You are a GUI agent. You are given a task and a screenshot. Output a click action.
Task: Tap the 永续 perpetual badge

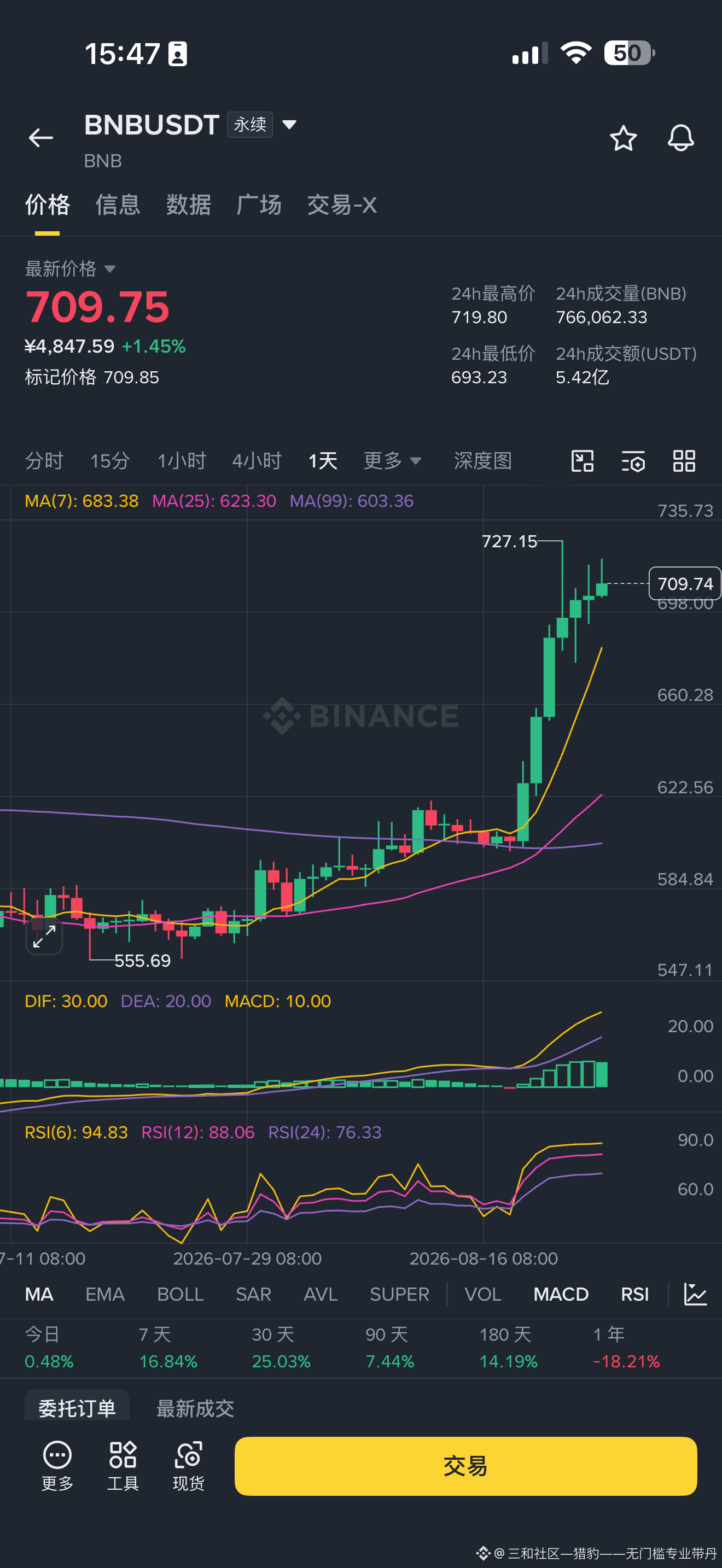tap(249, 125)
